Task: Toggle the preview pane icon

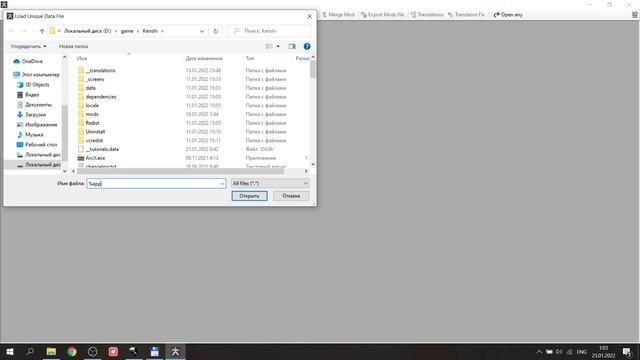Action: pyautogui.click(x=292, y=47)
